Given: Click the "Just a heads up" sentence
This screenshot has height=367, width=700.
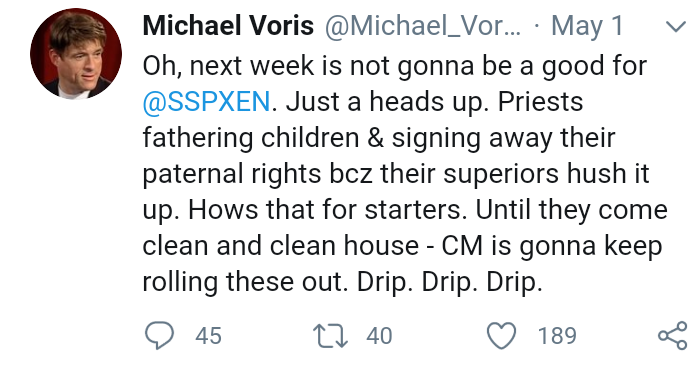Looking at the screenshot, I should (x=386, y=102).
